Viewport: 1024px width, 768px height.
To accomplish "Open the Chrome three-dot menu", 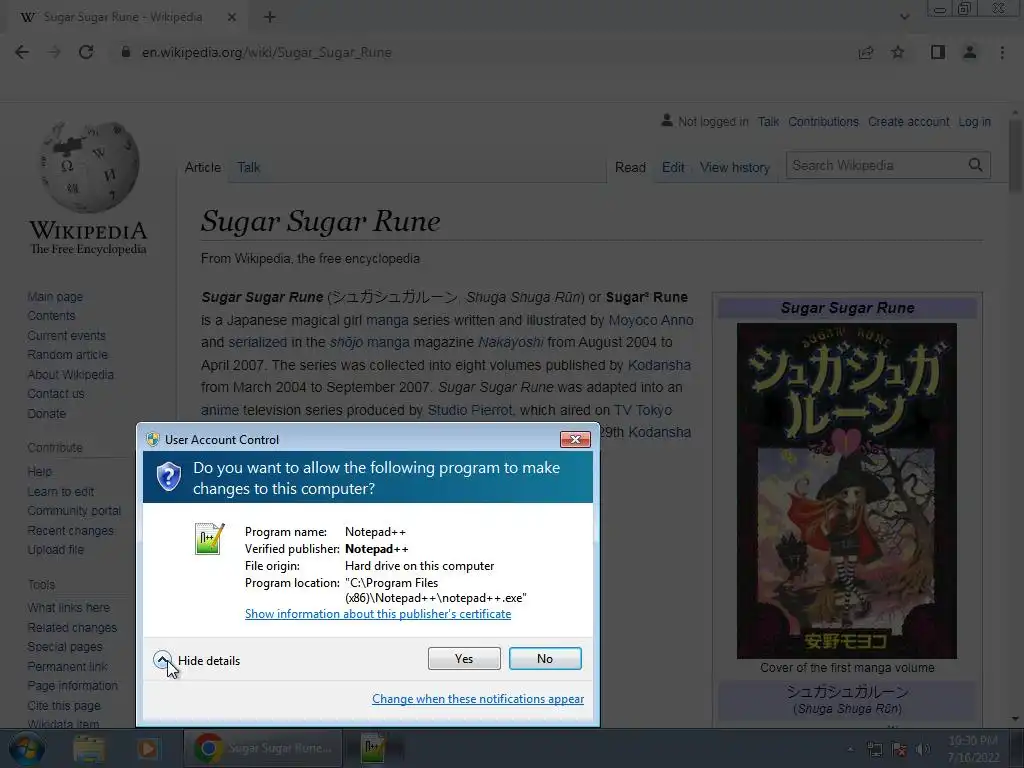I will click(x=1002, y=52).
